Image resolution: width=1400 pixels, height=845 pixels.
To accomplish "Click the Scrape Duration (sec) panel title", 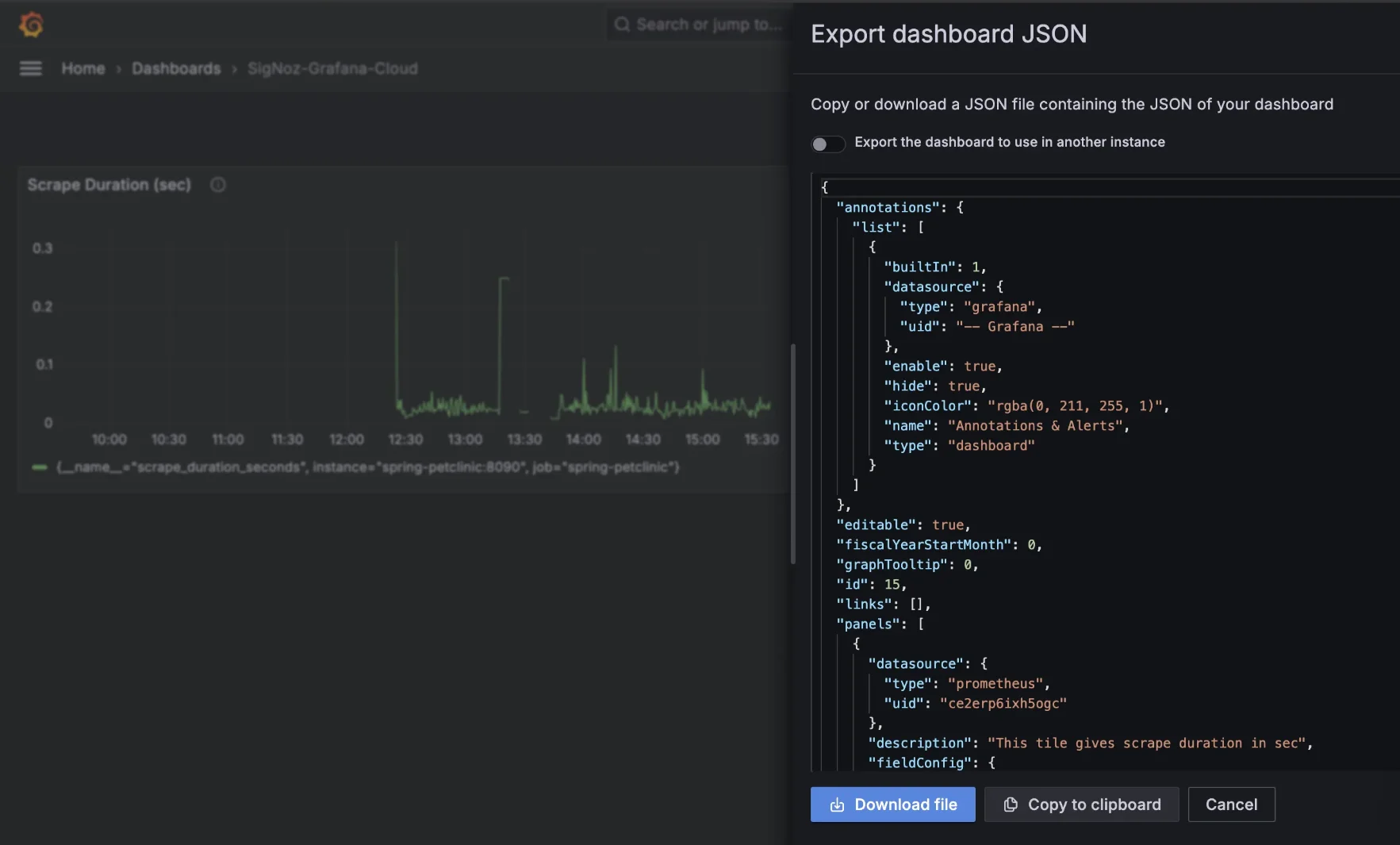I will click(x=109, y=185).
